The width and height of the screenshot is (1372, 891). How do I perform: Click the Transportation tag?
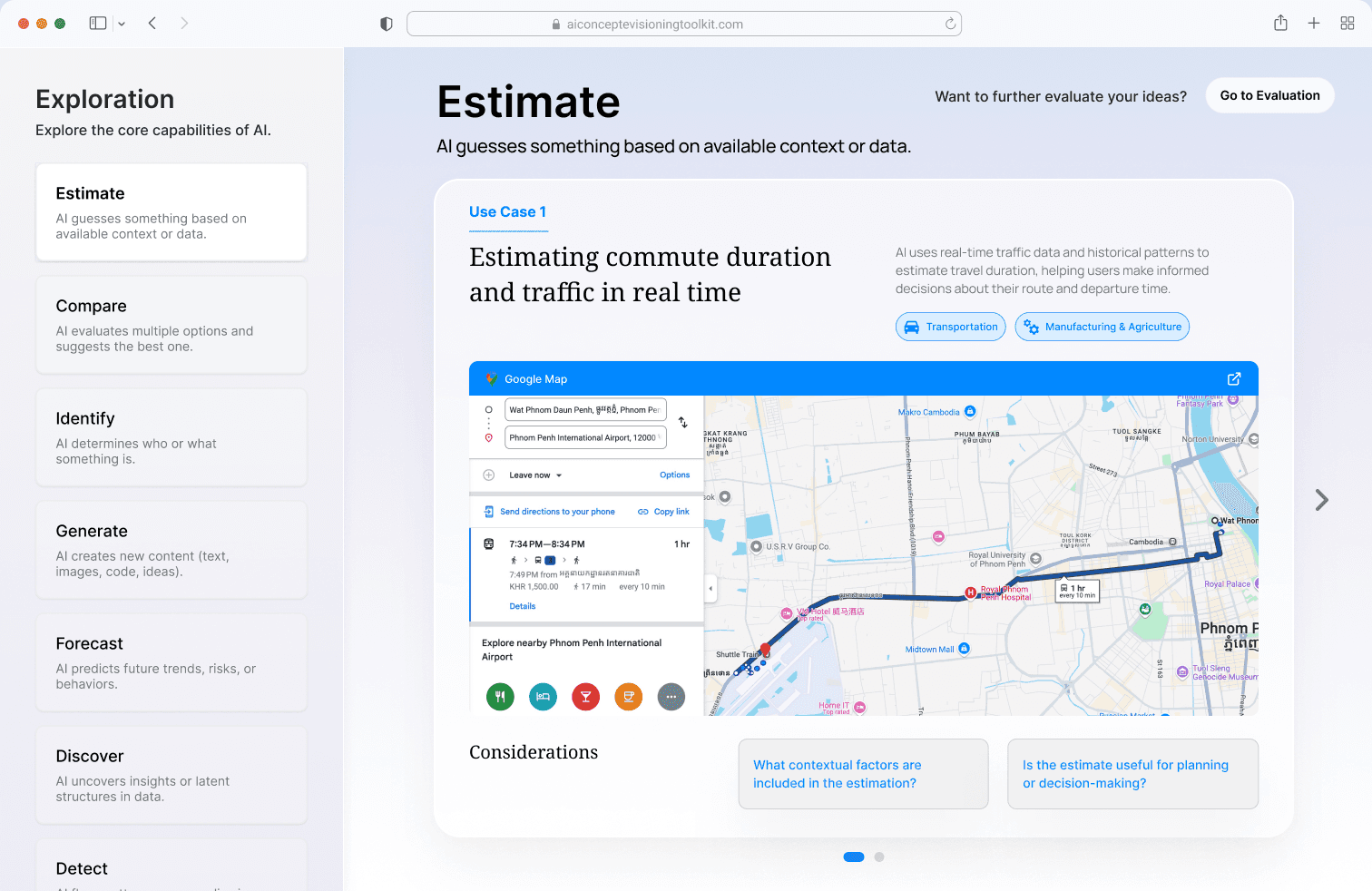tap(951, 327)
